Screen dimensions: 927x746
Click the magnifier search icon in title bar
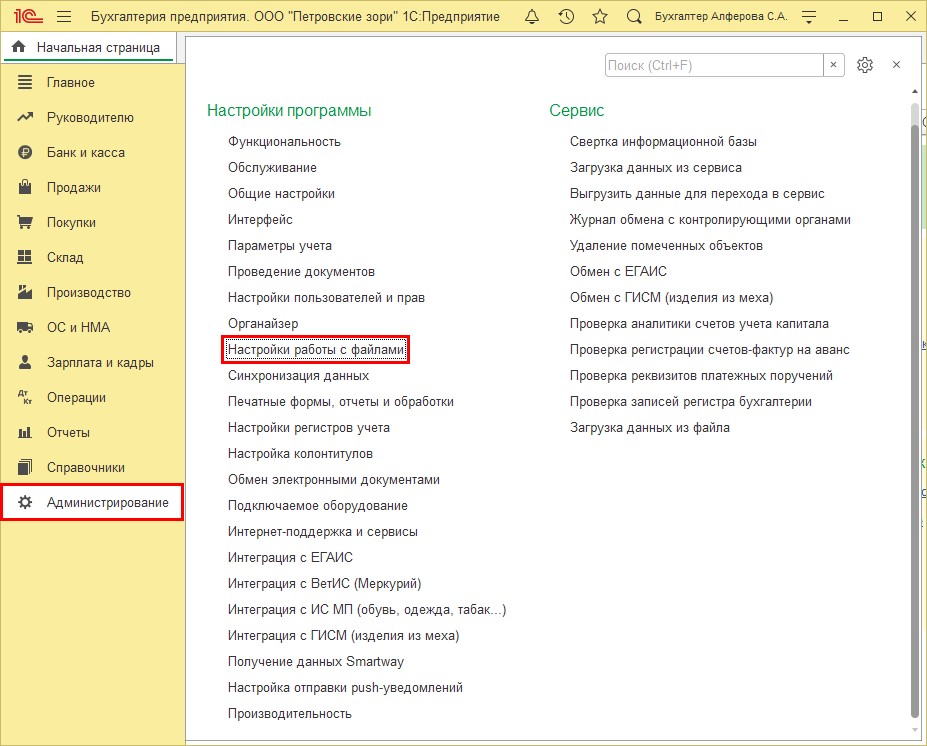(634, 17)
